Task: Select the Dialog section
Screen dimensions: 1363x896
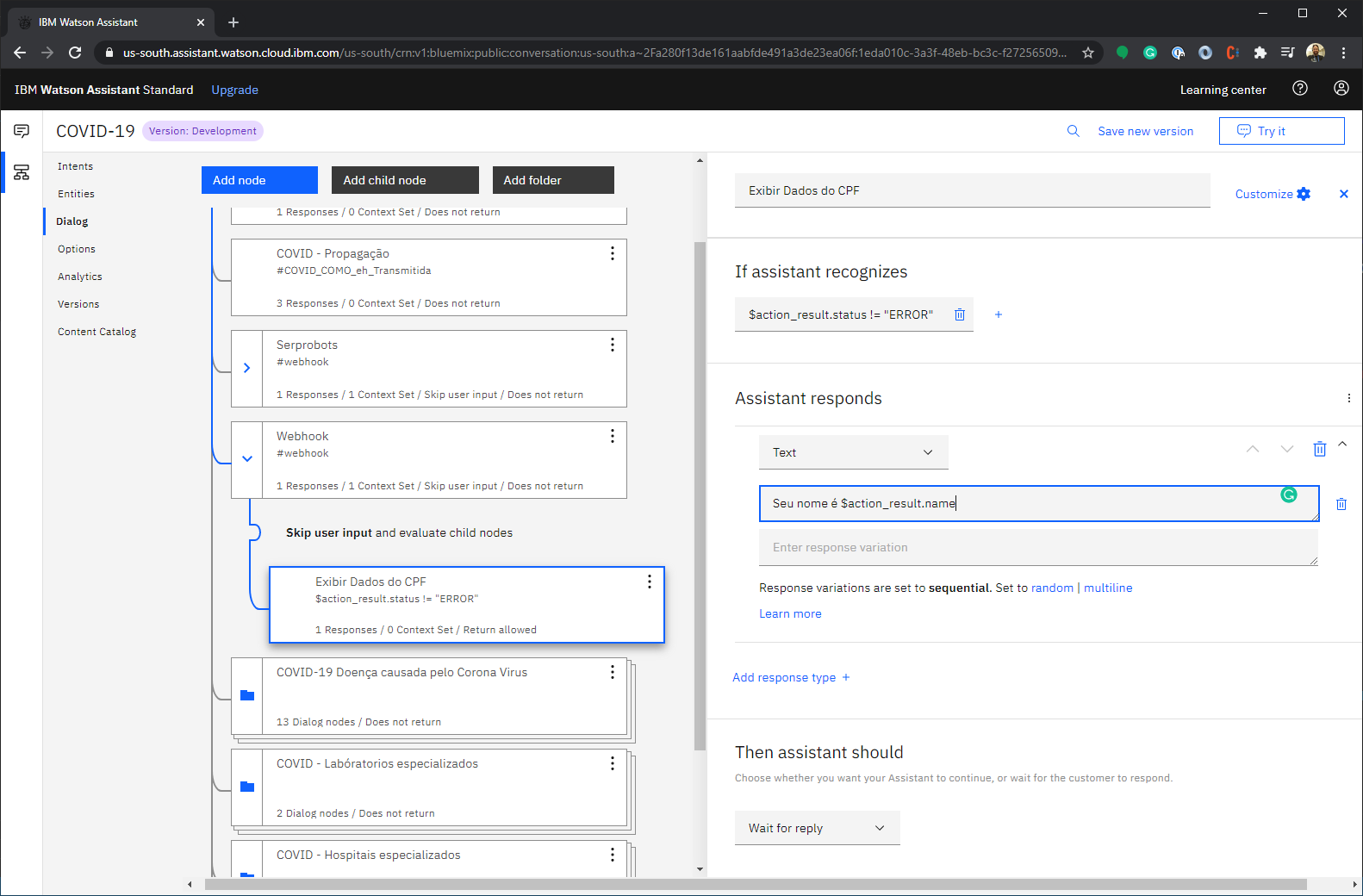Action: 72,221
